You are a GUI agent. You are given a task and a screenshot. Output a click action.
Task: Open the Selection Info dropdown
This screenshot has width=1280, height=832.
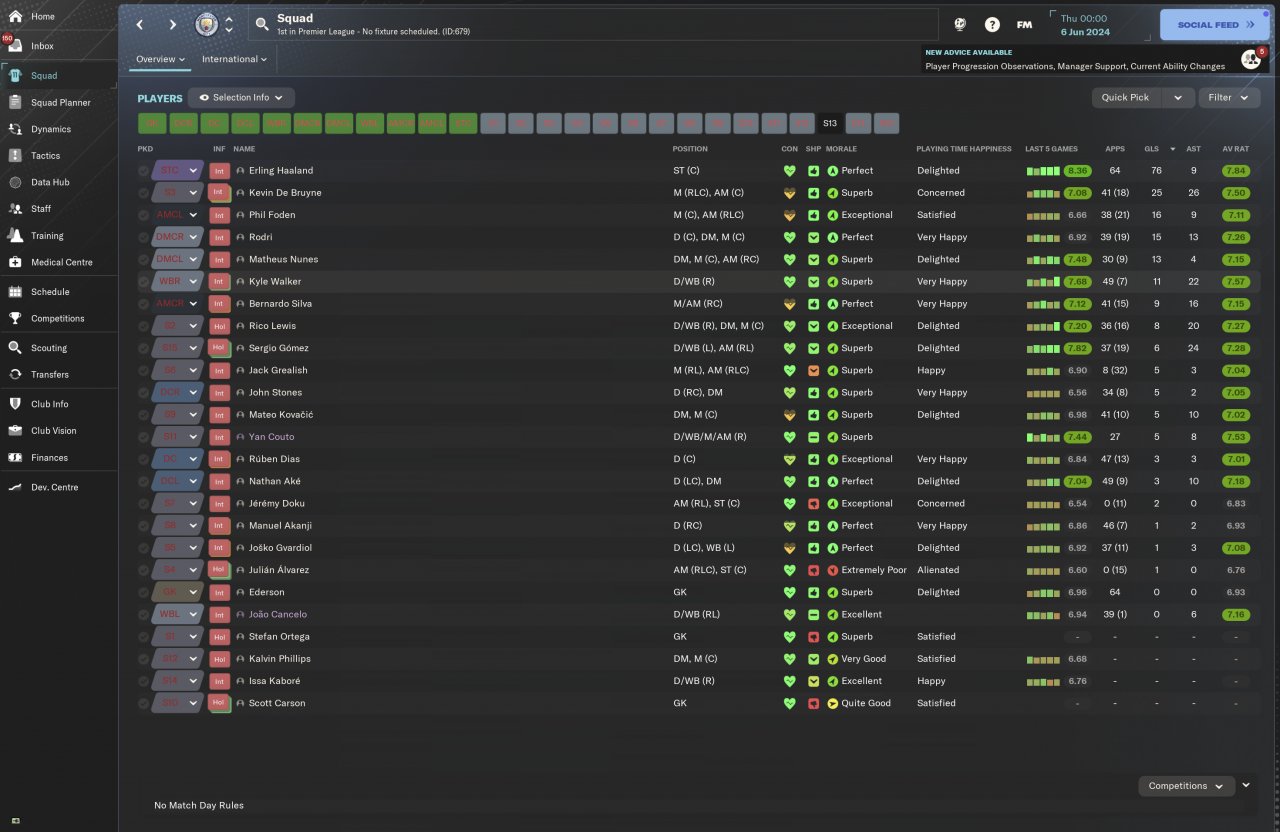coord(241,98)
